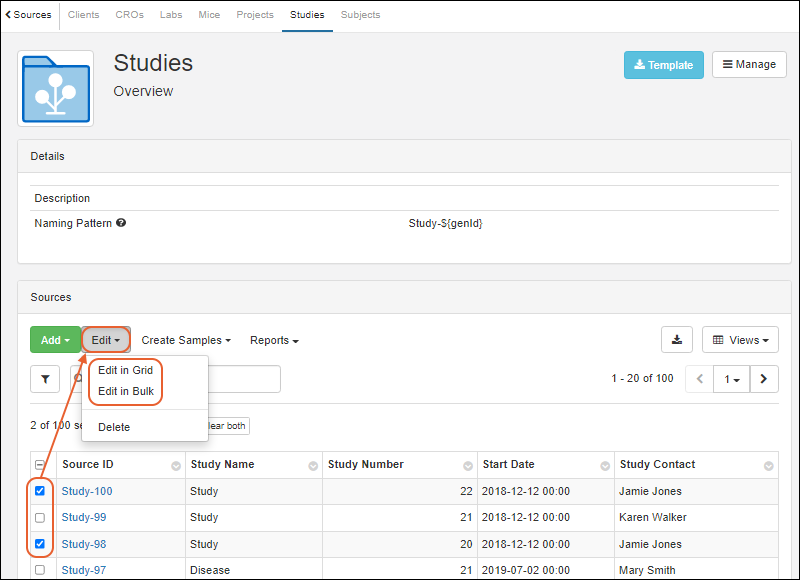The width and height of the screenshot is (800, 580).
Task: Expand the Views dropdown
Action: coord(740,340)
